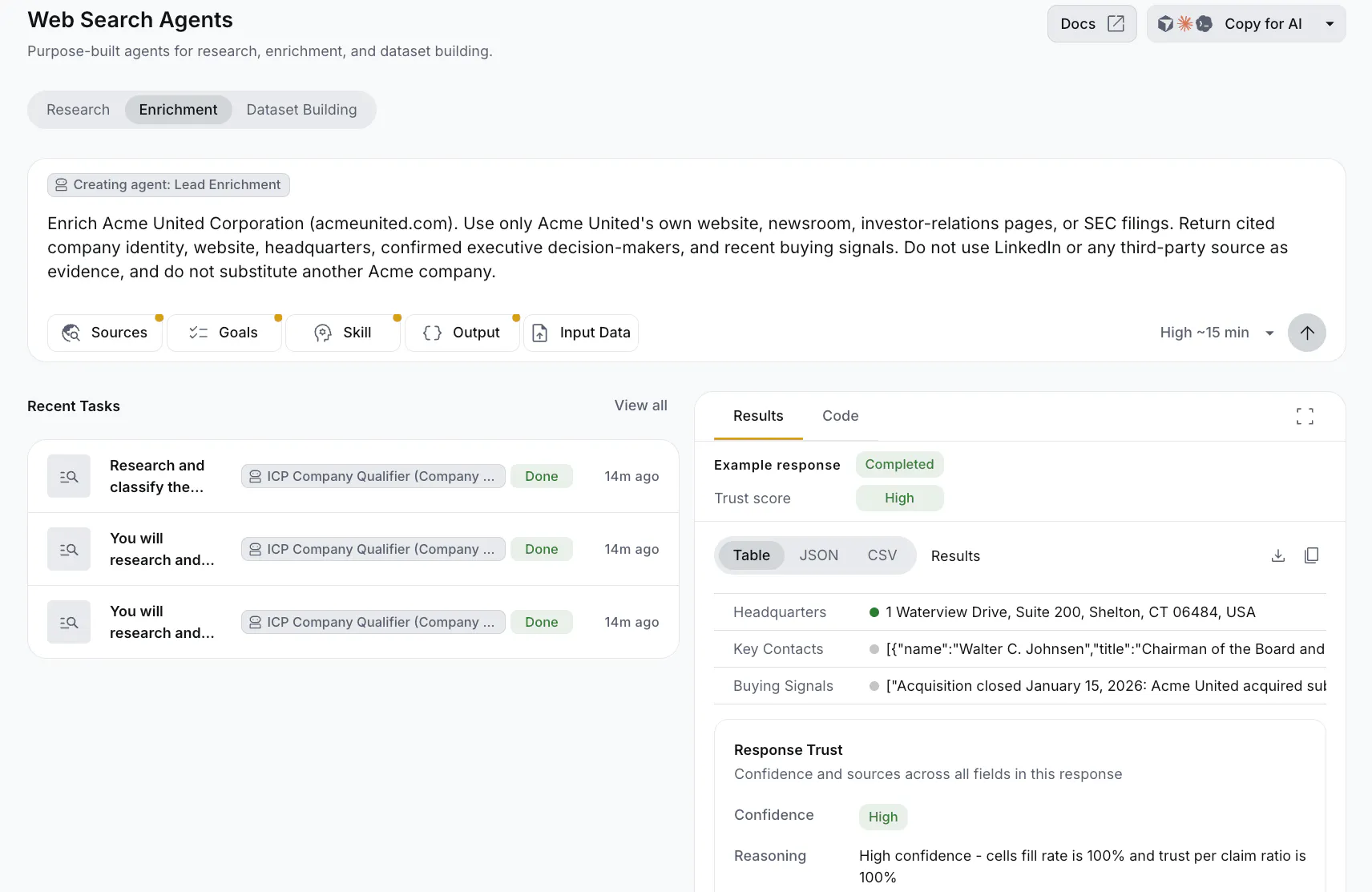Screen dimensions: 1372x892
Task: Select the Table view toggle
Action: pos(751,555)
